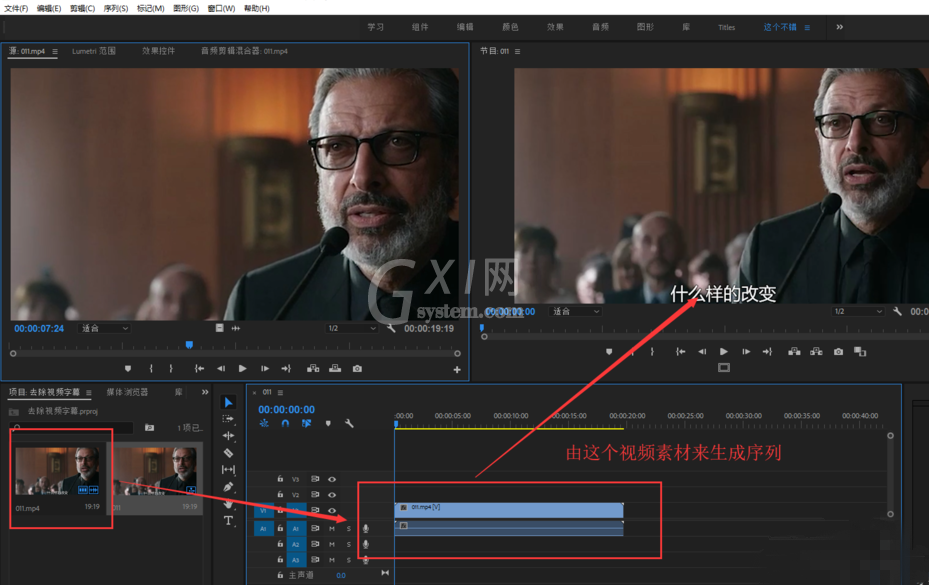The width and height of the screenshot is (929, 585).
Task: Open Program monitor settings wrench
Action: pos(897,311)
